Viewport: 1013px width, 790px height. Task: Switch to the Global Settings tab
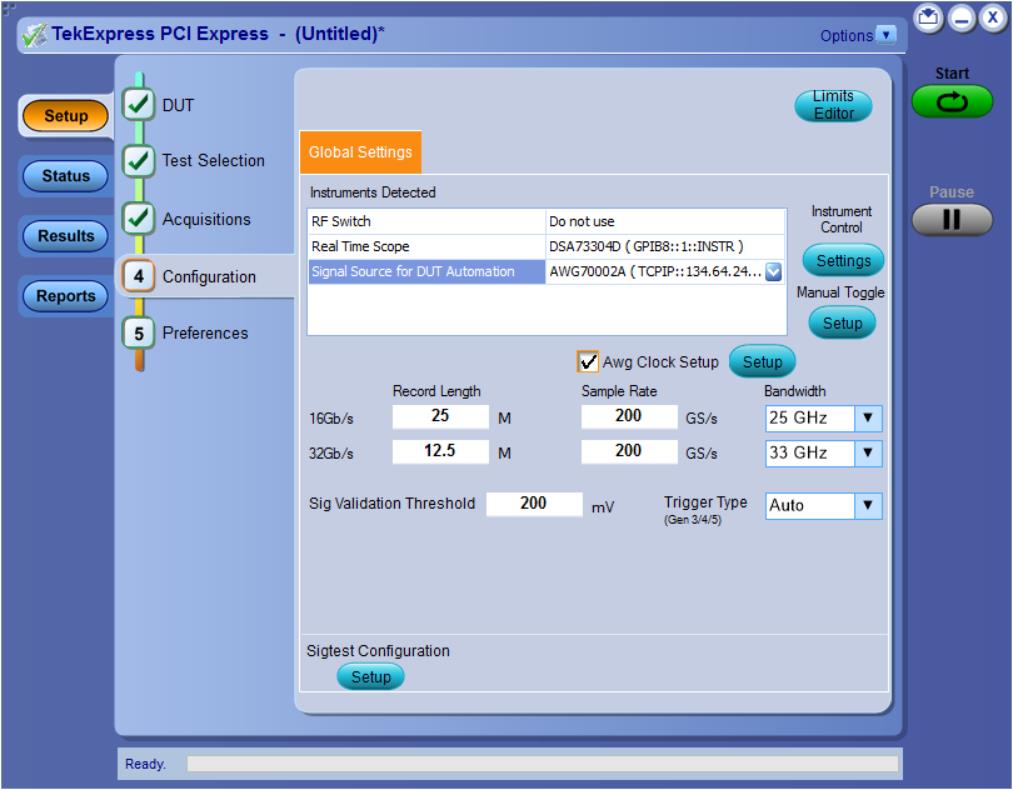pos(360,153)
